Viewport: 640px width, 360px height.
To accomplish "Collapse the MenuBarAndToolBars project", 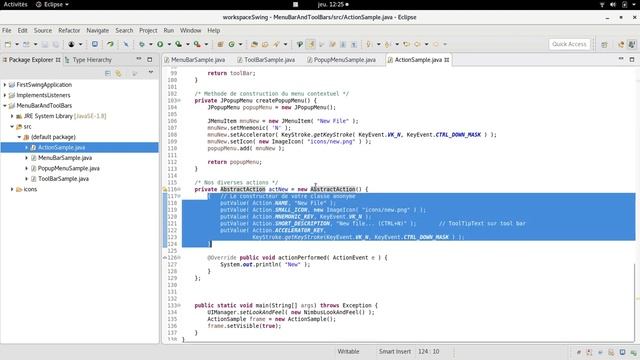I will (5, 106).
